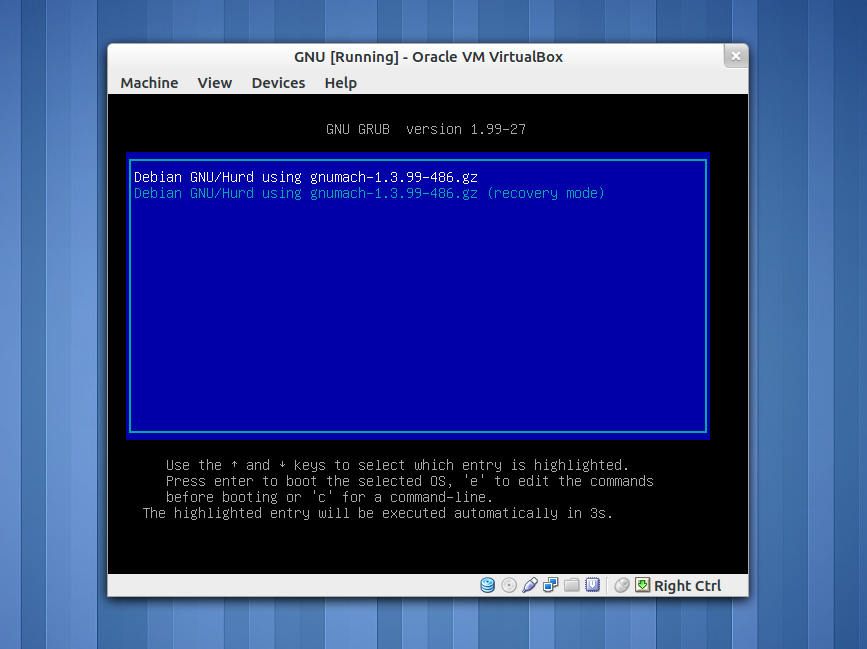Open the Devices menu
The height and width of the screenshot is (649, 867).
[x=278, y=83]
